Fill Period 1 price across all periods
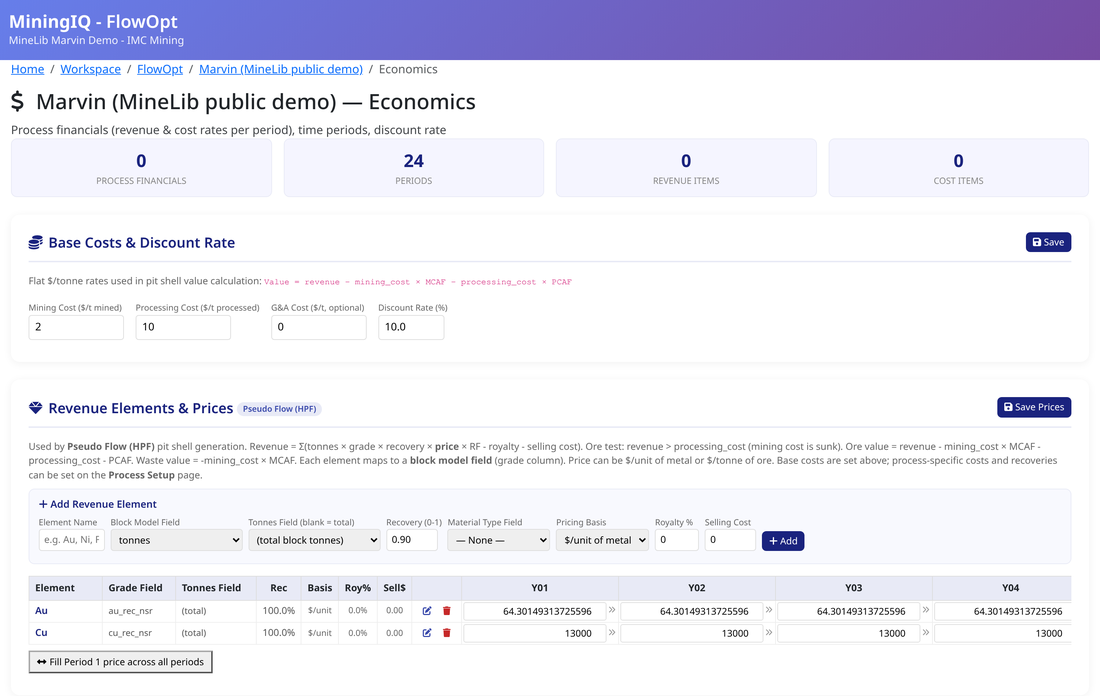The height and width of the screenshot is (696, 1100). click(x=121, y=662)
